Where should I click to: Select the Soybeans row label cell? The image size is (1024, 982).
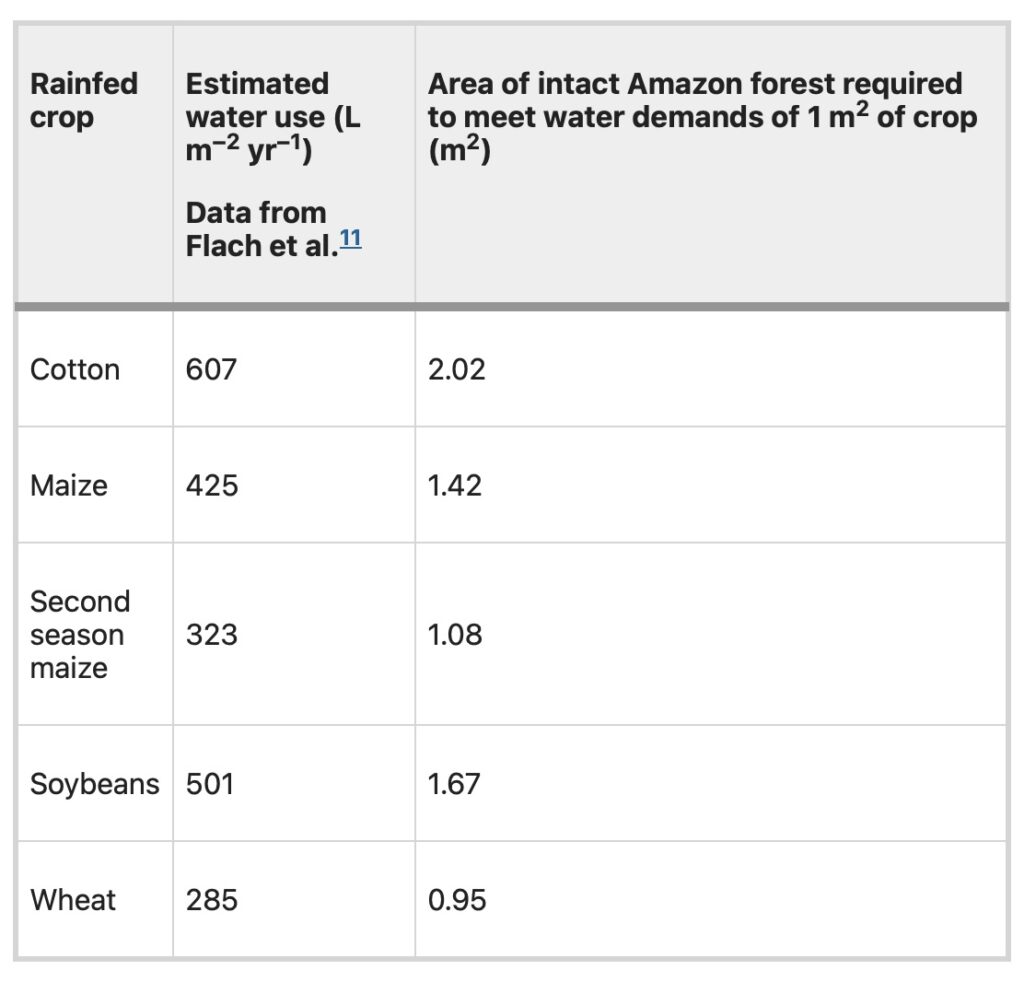(x=94, y=784)
